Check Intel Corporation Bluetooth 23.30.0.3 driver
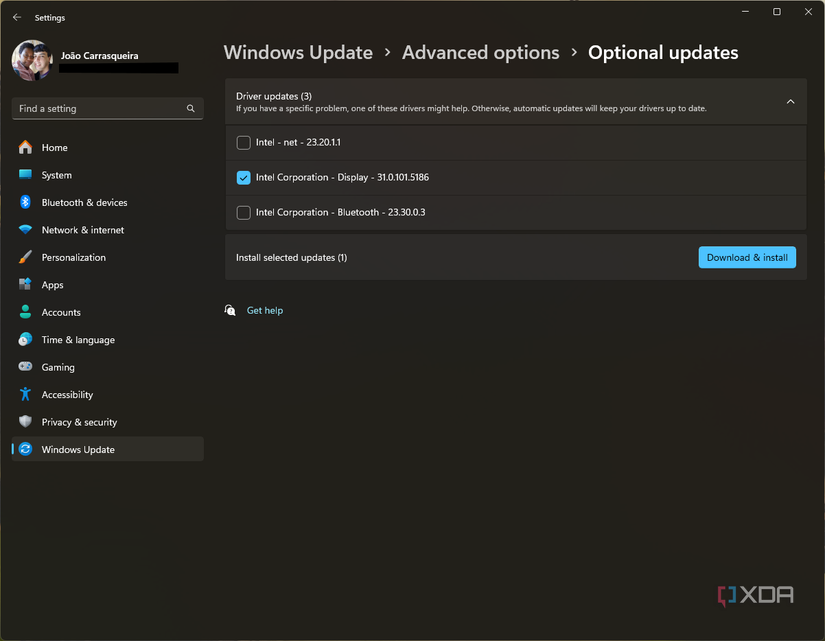Screen dimensions: 825x641 tap(243, 213)
